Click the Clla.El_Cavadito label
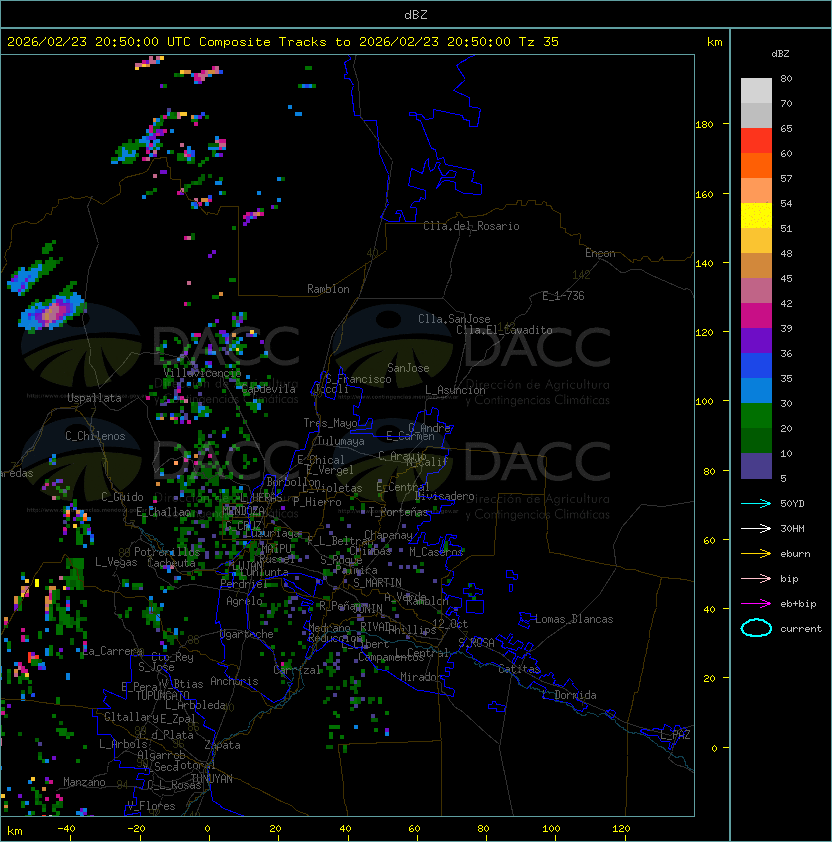The height and width of the screenshot is (842, 832). tap(504, 330)
